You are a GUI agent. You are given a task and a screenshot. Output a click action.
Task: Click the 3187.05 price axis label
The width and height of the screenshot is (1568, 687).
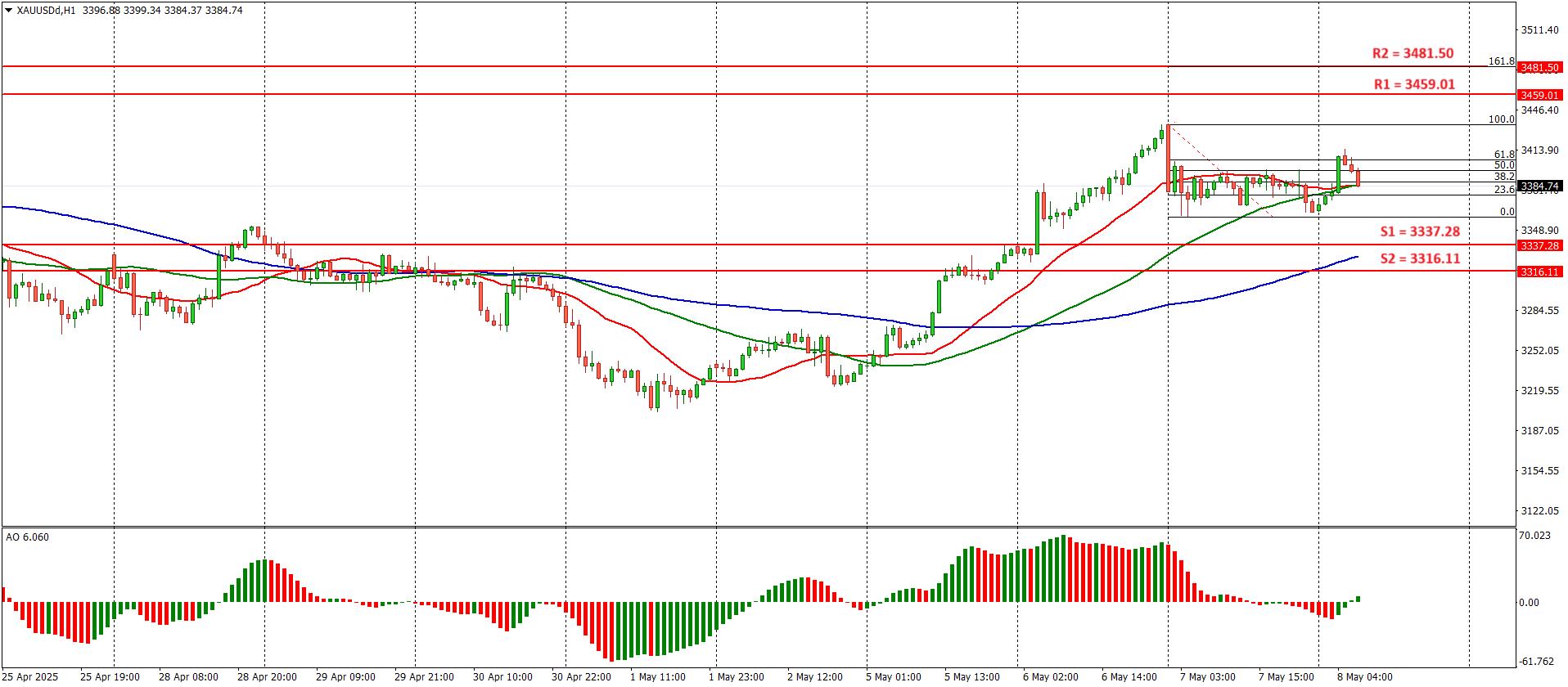(x=1539, y=431)
